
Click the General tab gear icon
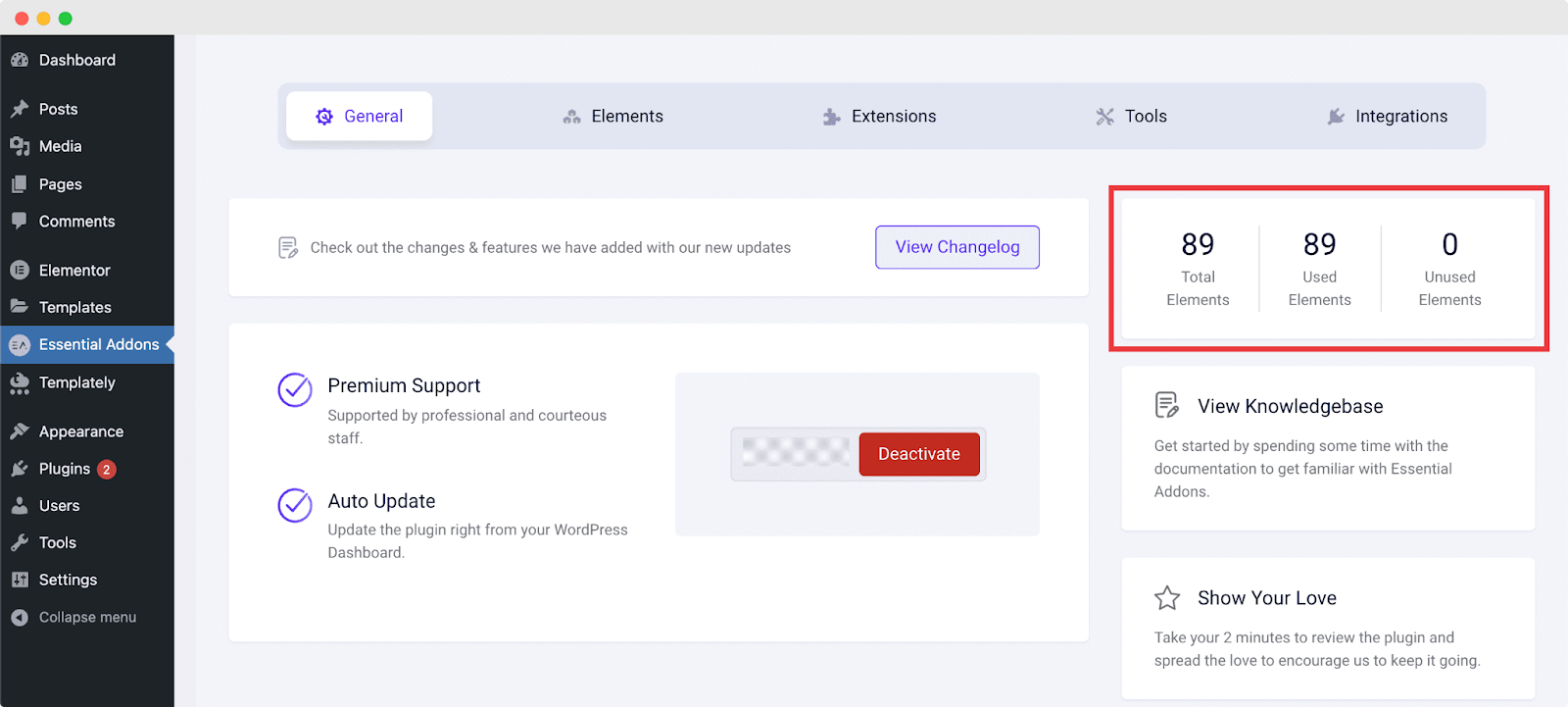point(324,117)
